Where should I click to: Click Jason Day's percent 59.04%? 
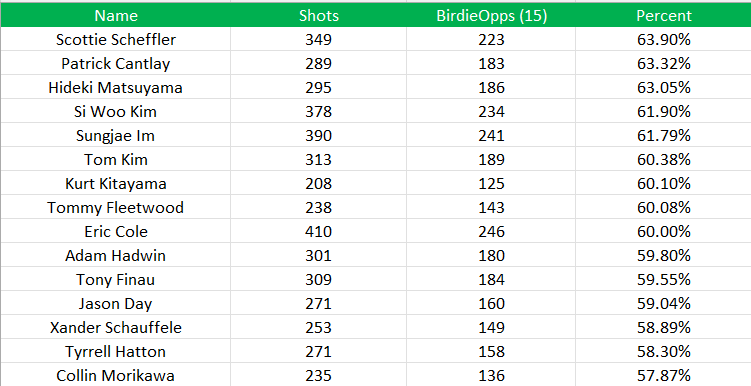coord(663,303)
